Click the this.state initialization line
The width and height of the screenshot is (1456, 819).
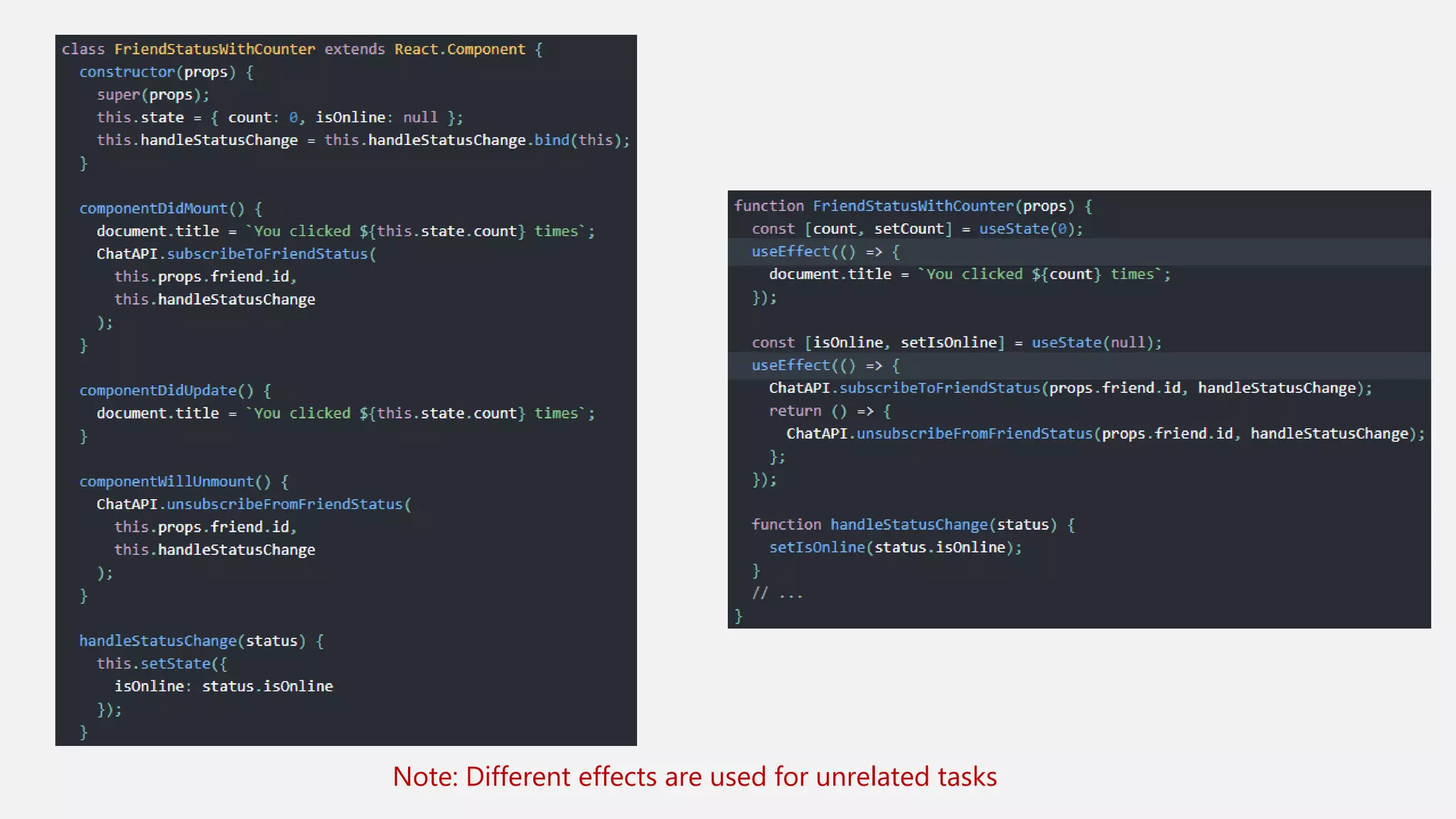(279, 117)
